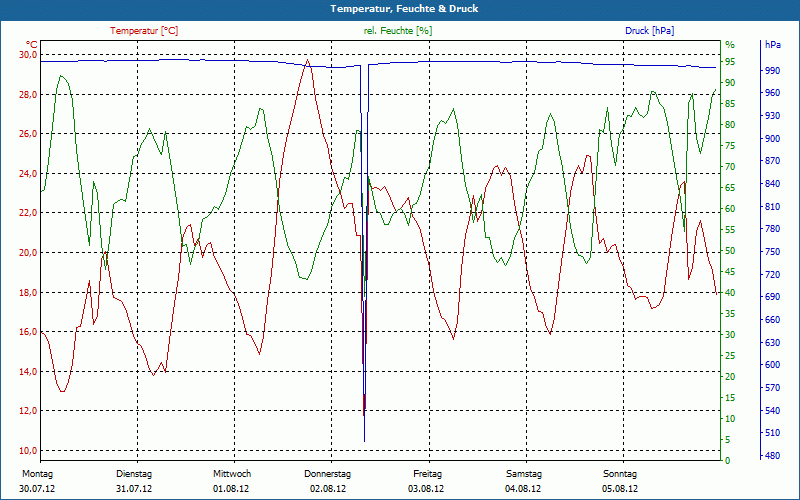Click the '28,0' temperature axis value
This screenshot has height=500, width=800.
tap(28, 94)
